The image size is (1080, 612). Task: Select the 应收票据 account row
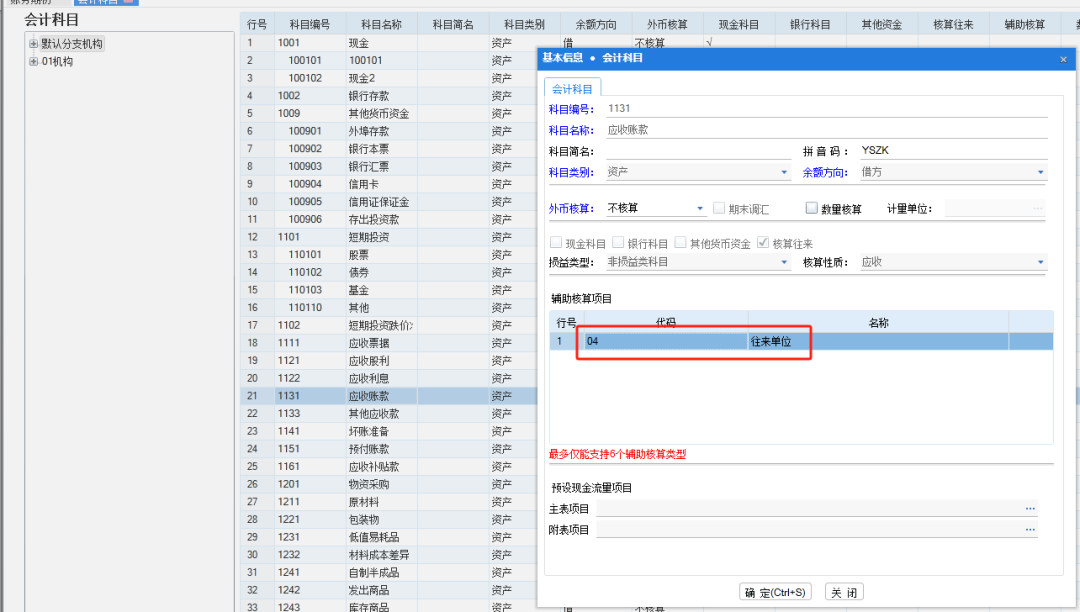click(x=389, y=343)
